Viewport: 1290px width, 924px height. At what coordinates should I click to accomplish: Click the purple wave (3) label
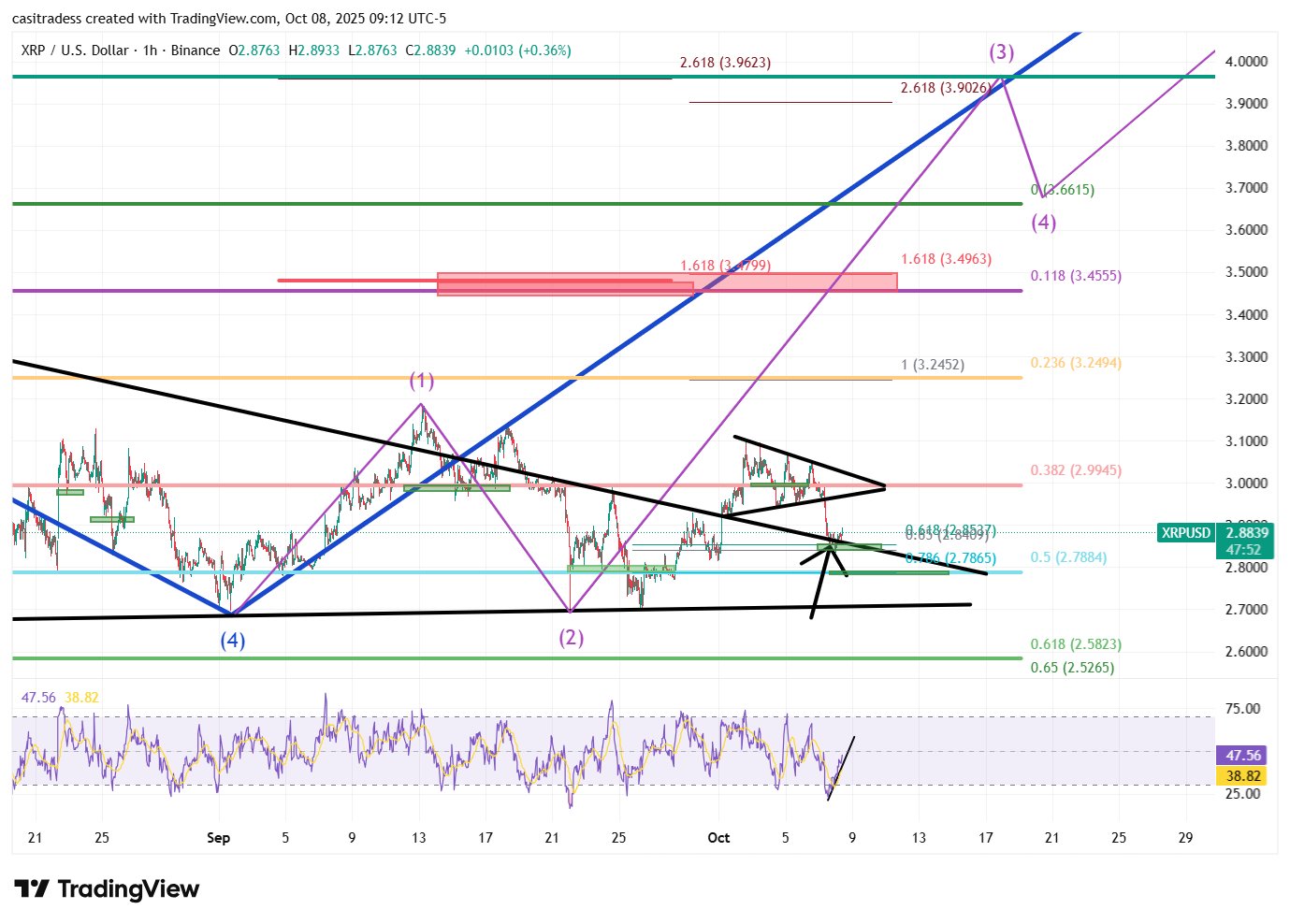point(1002,51)
